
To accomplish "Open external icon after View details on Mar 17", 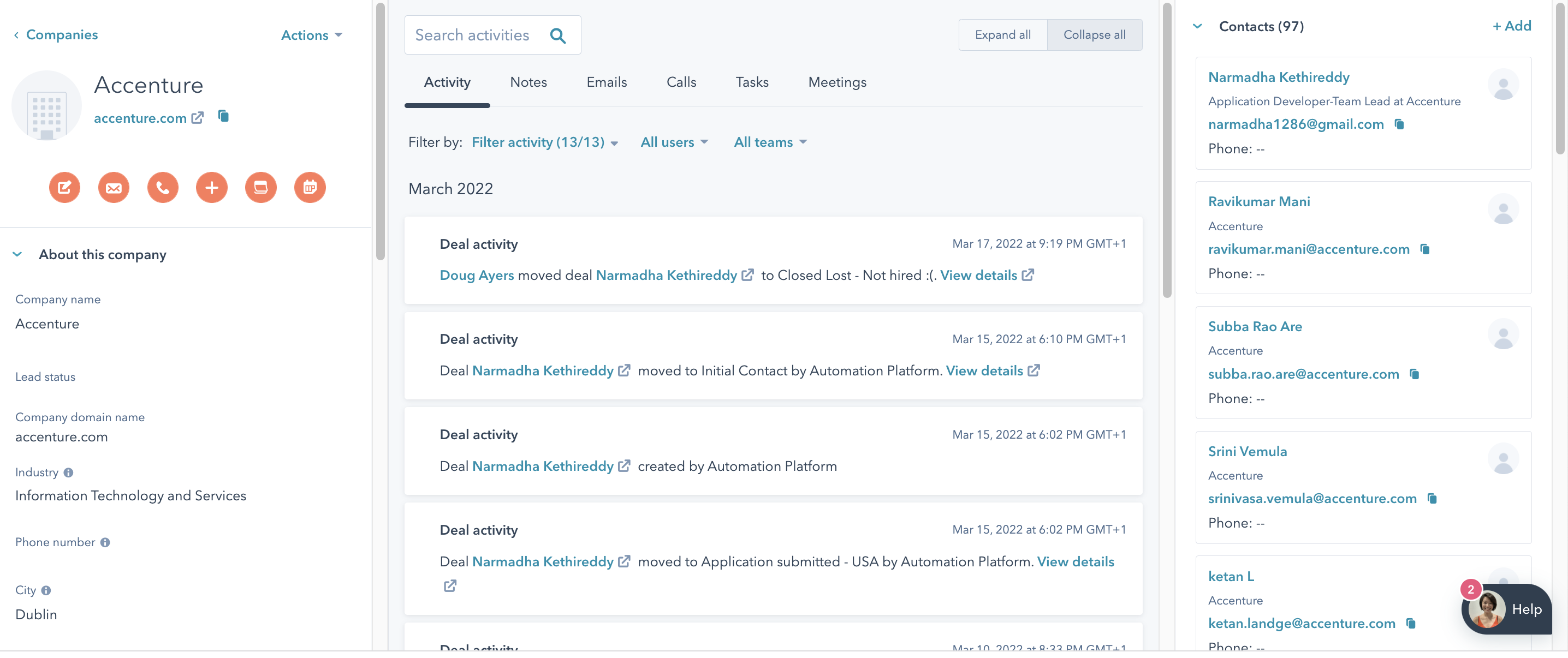I will pyautogui.click(x=1028, y=276).
